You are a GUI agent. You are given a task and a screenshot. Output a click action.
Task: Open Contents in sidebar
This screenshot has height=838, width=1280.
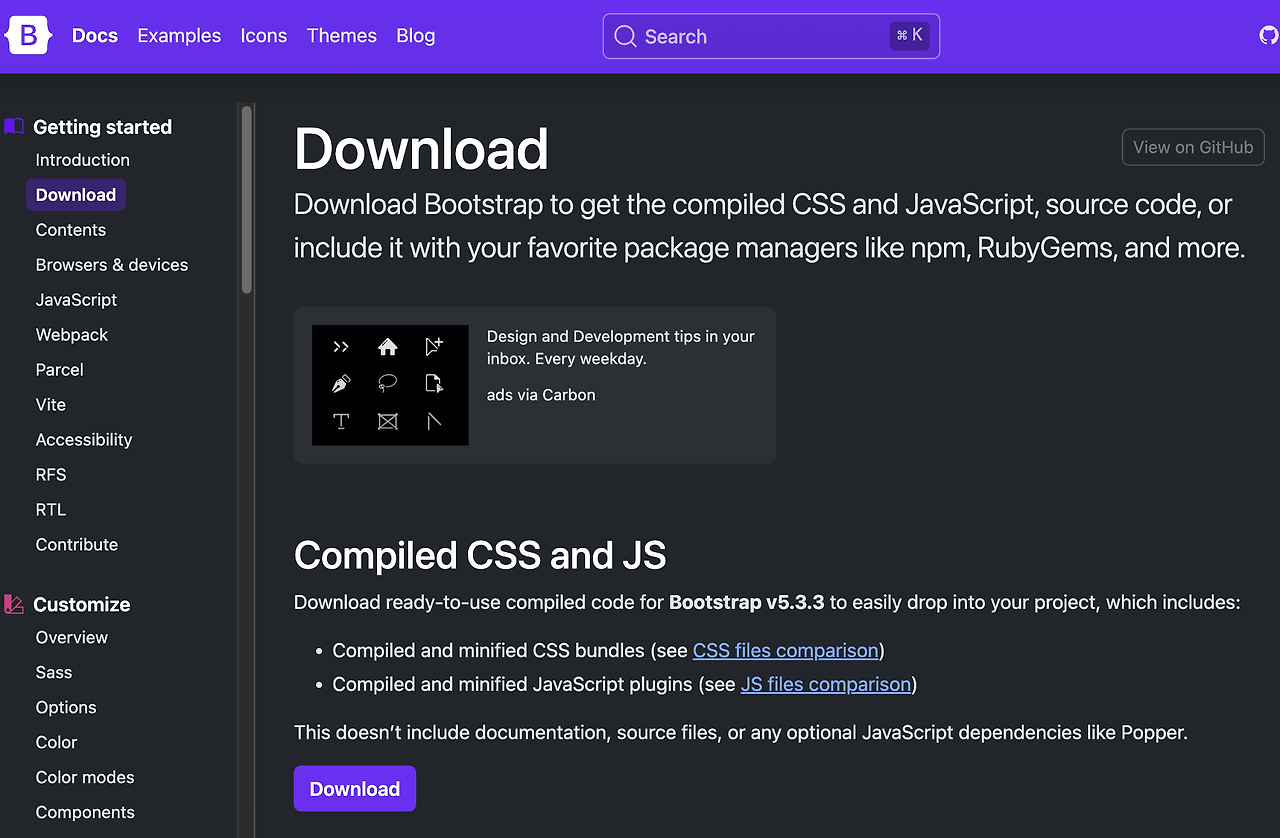[x=71, y=230]
